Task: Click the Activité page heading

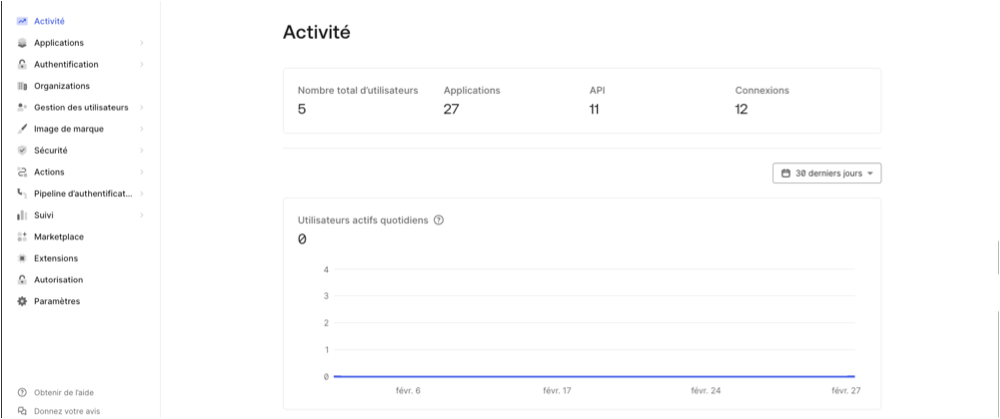Action: point(316,33)
